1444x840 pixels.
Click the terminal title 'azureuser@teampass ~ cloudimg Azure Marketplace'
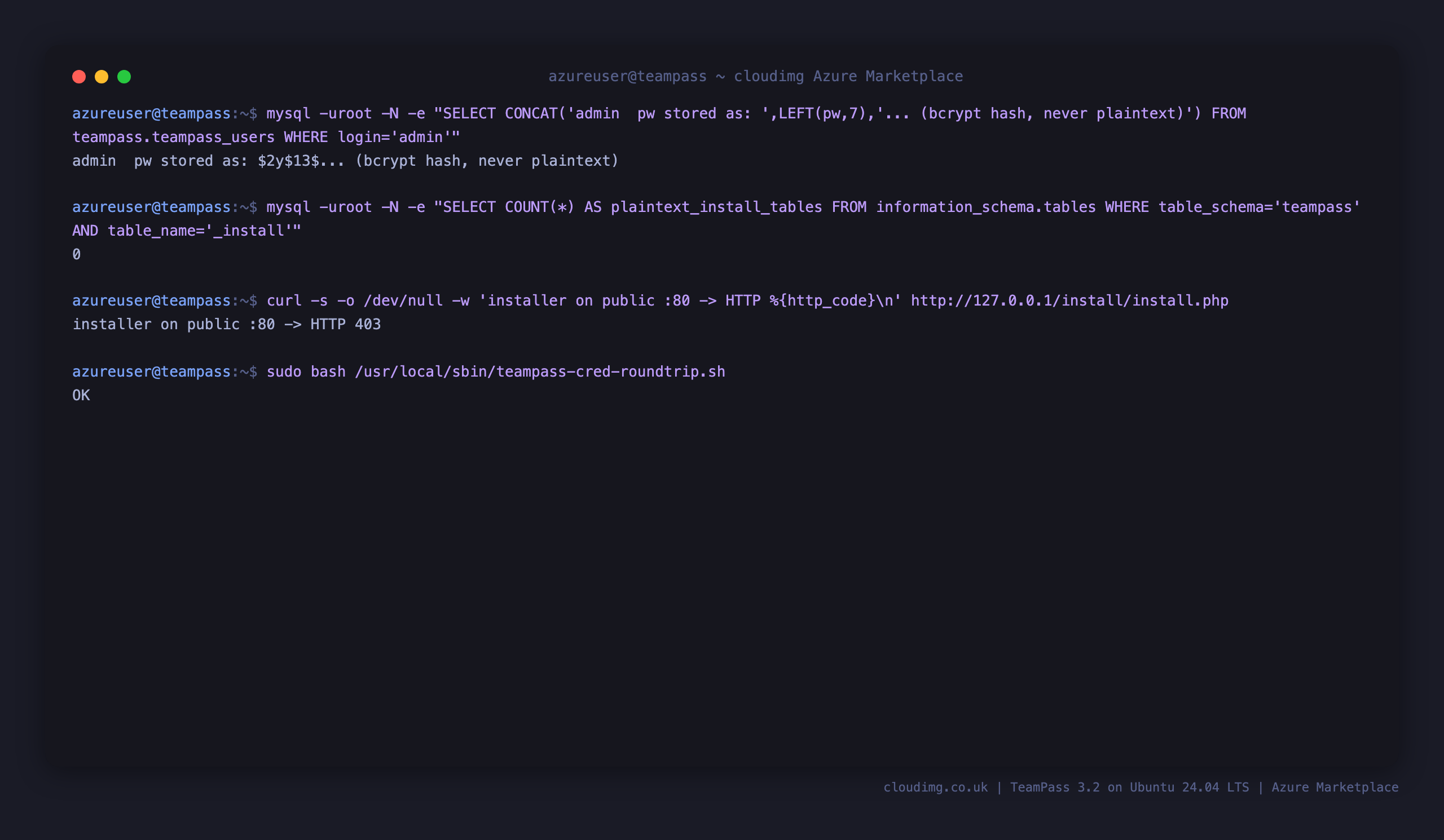[755, 76]
